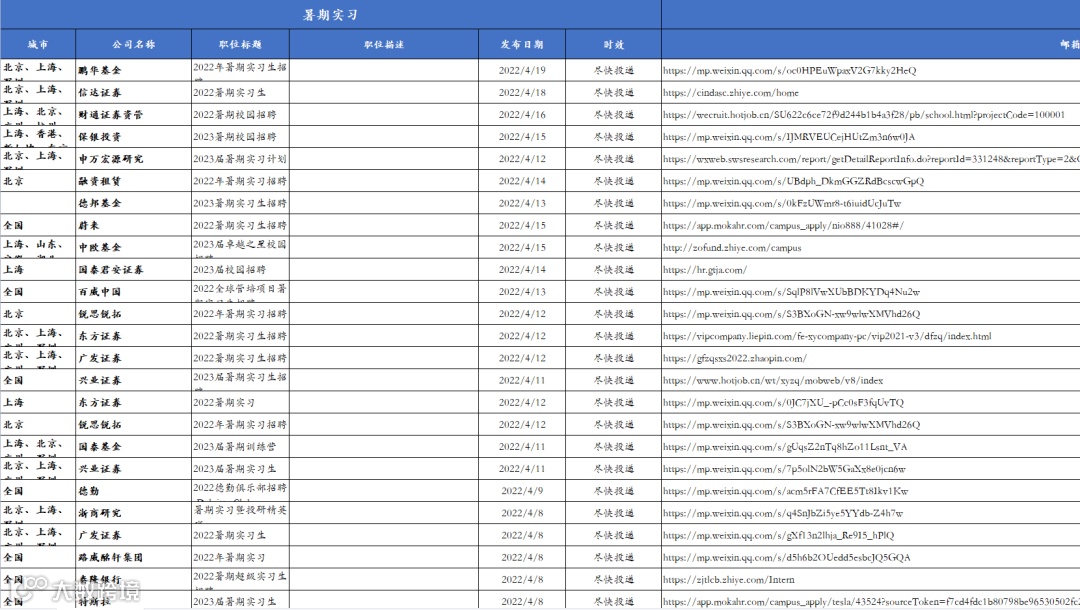
Task: Select the 德勤 company cell
Action: [134, 491]
